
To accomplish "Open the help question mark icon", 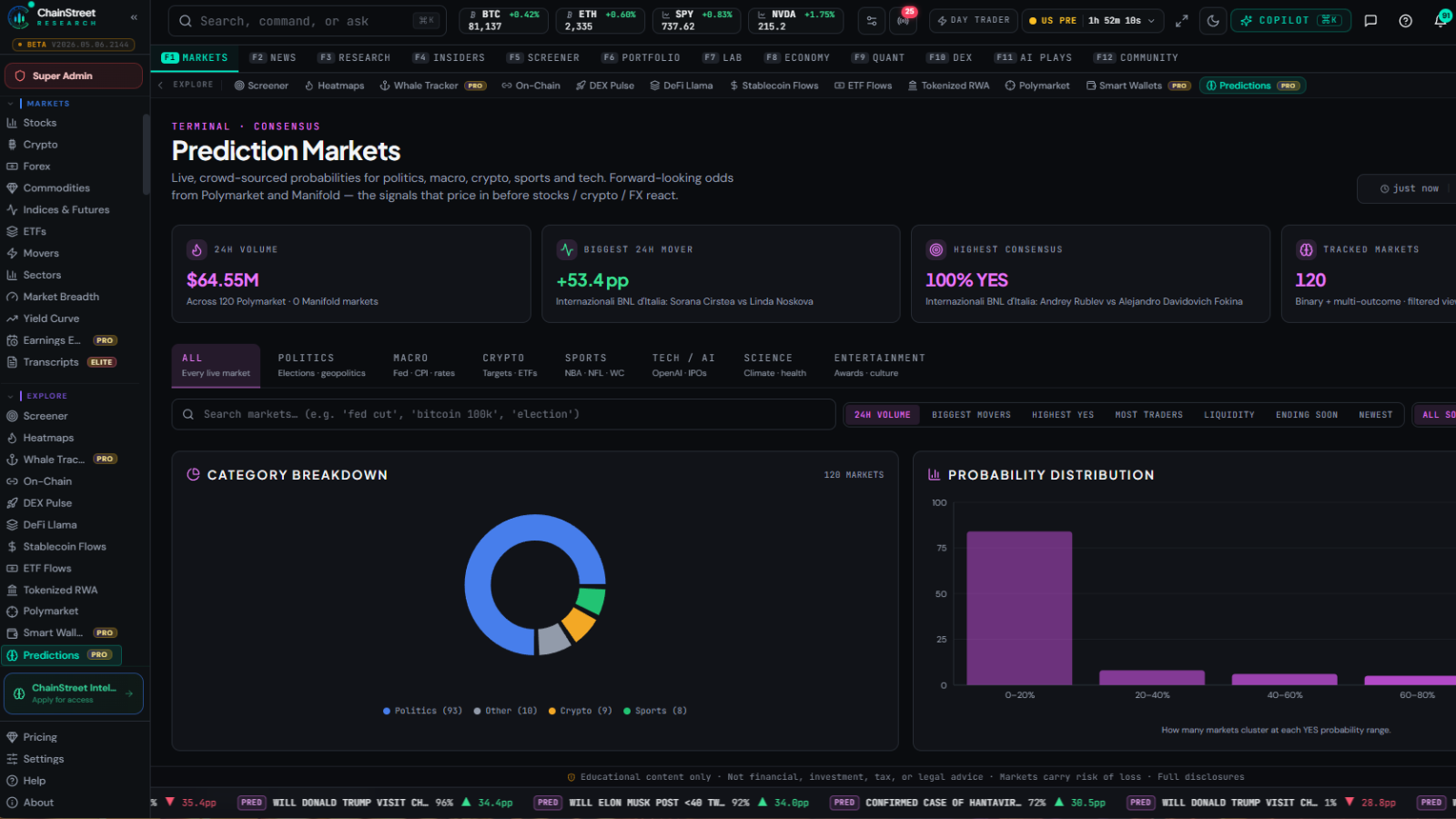I will [1405, 21].
